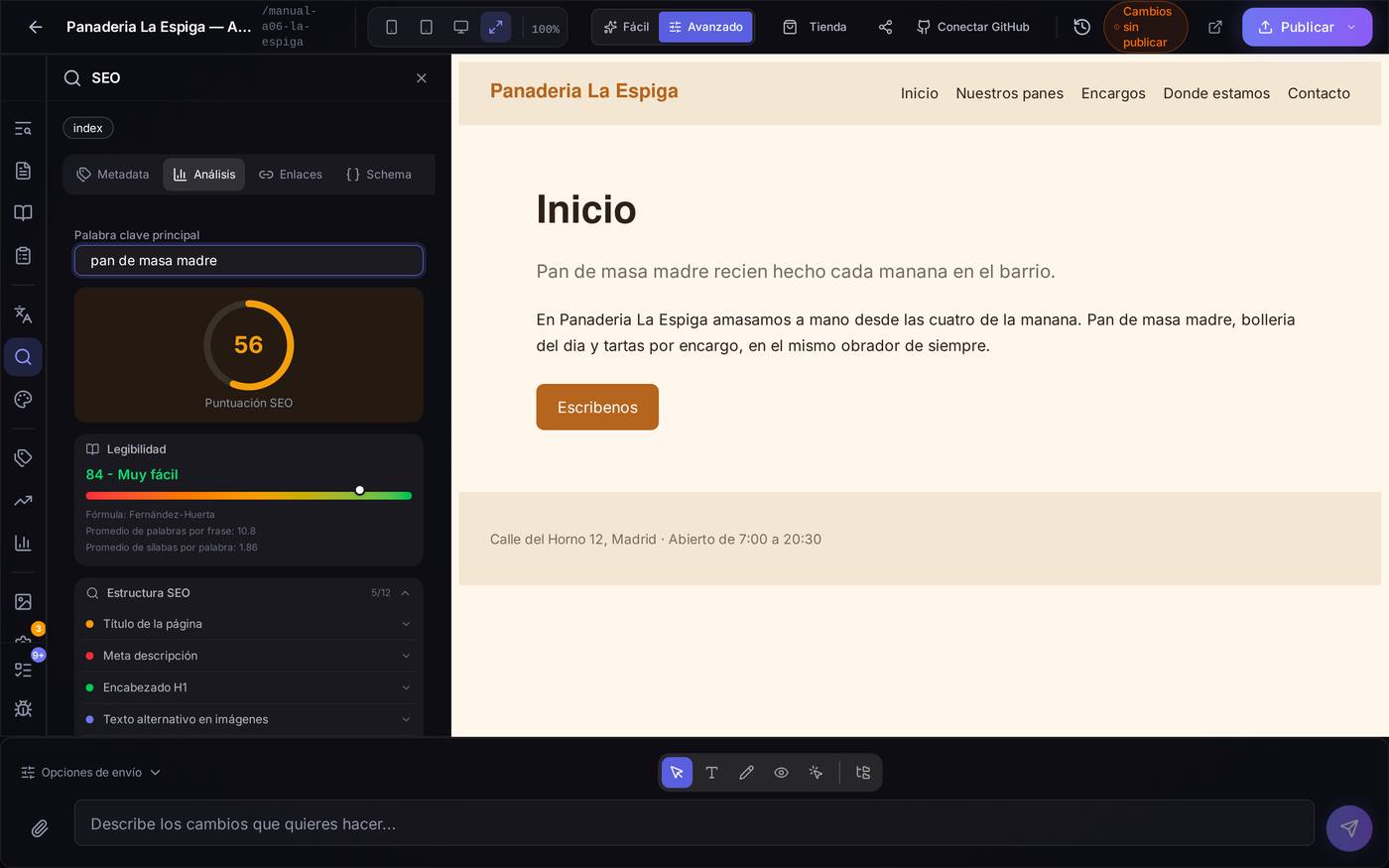Switch to Fácil mode
Image resolution: width=1389 pixels, height=868 pixels.
[626, 27]
